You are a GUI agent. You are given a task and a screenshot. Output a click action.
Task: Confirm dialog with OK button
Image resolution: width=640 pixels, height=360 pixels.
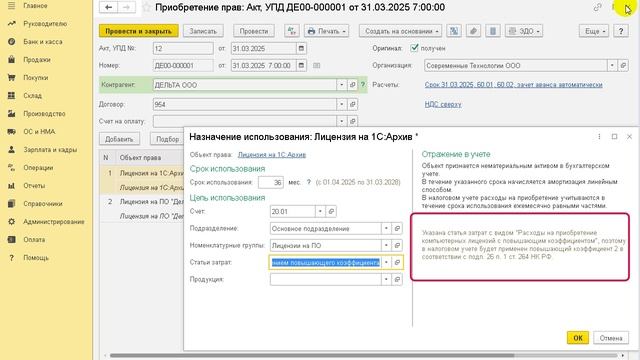578,338
